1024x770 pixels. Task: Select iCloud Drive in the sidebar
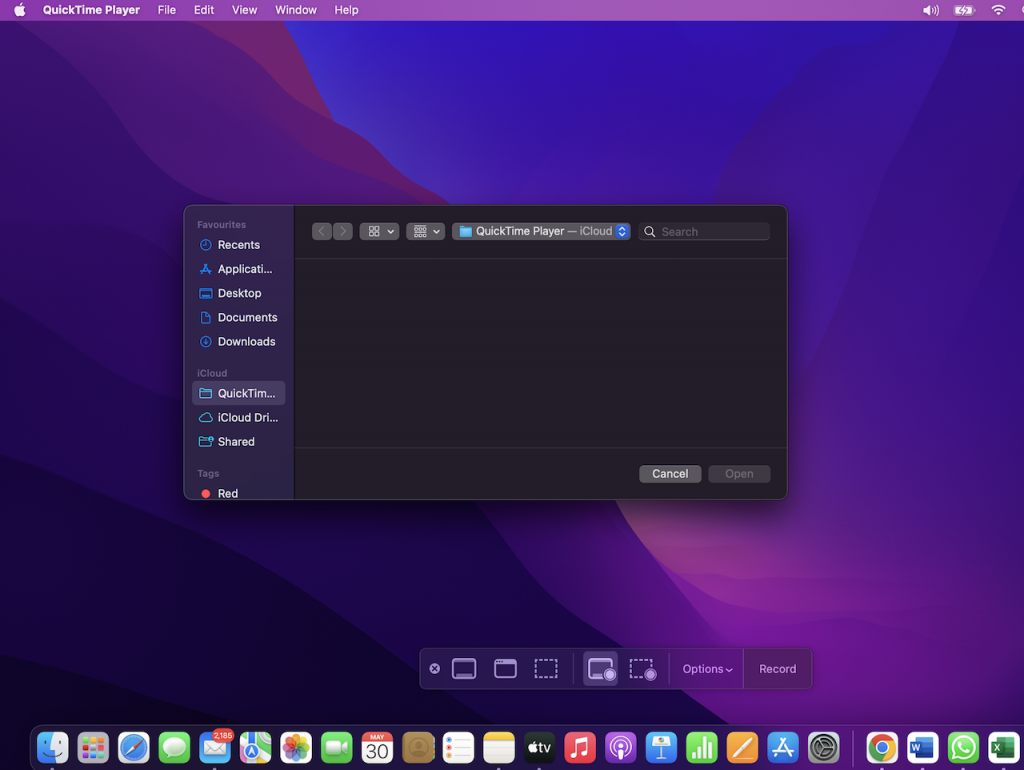238,417
